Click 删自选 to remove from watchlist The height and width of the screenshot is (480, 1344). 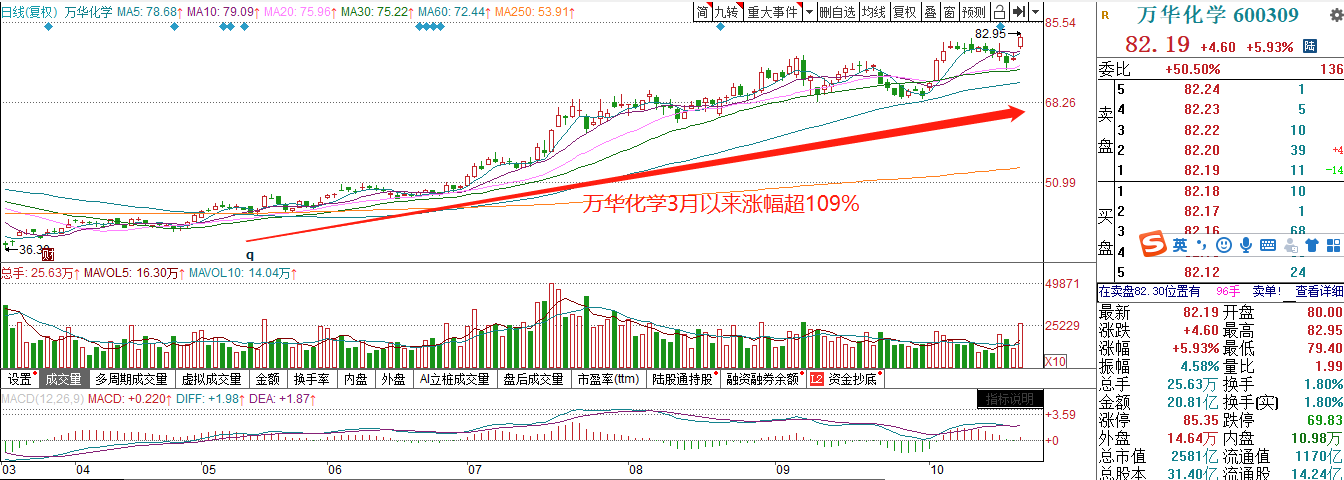pos(837,12)
